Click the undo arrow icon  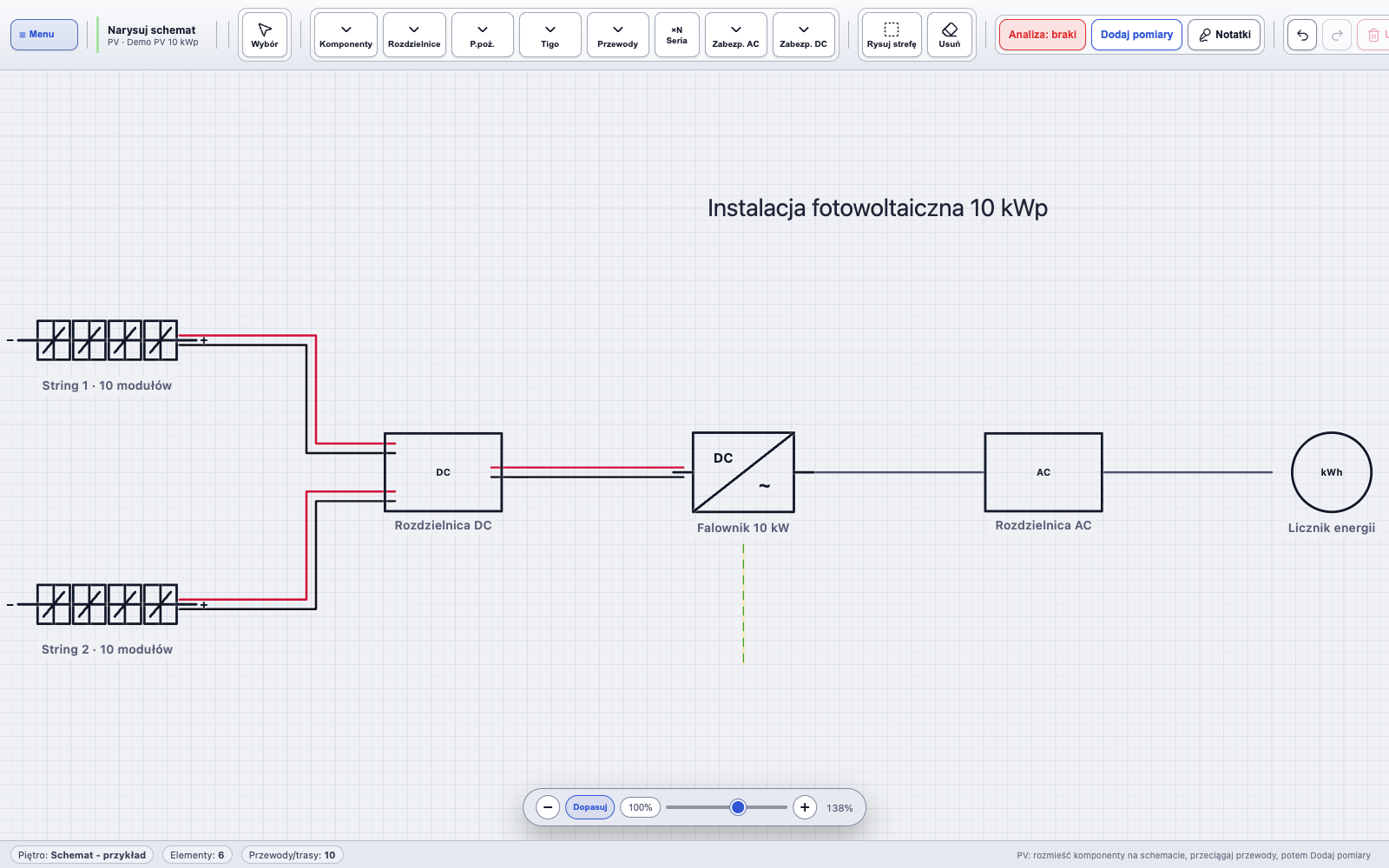coord(1302,35)
